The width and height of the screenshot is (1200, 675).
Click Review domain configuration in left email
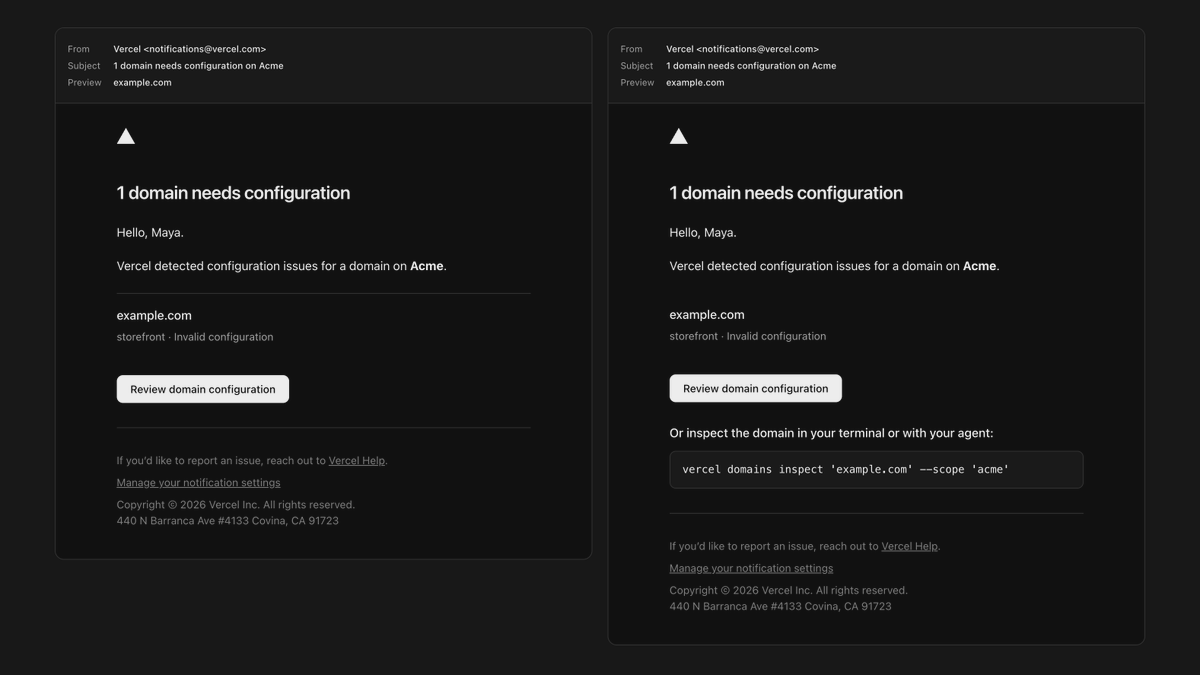click(x=203, y=389)
